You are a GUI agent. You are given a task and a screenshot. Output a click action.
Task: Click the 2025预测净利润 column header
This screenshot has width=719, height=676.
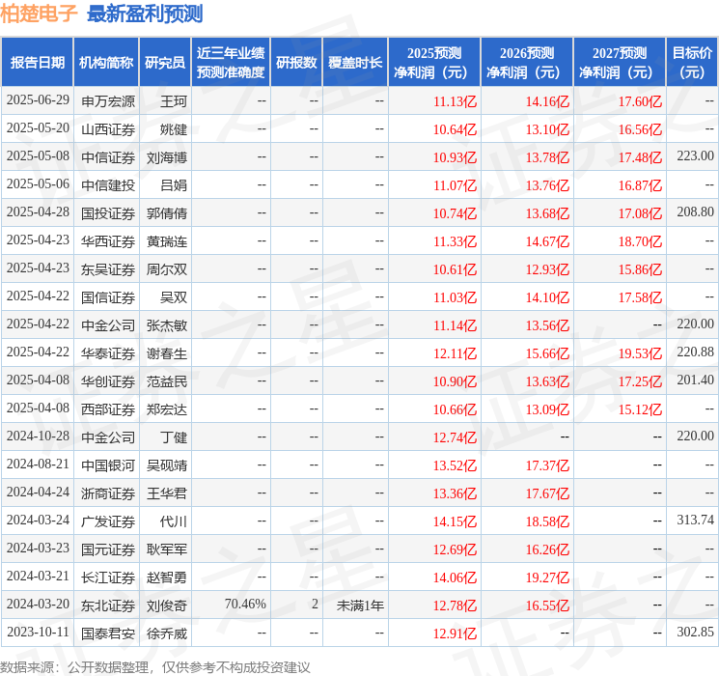coord(434,62)
